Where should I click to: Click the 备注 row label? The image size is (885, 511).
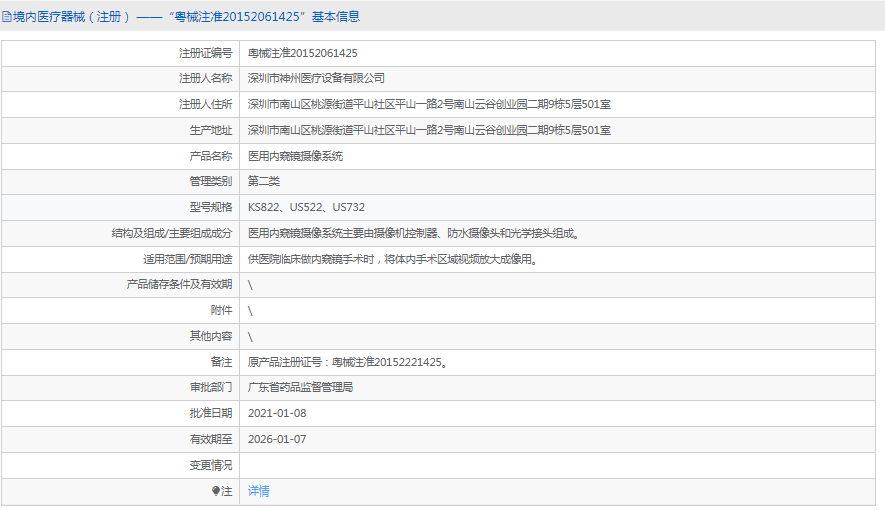pyautogui.click(x=221, y=362)
